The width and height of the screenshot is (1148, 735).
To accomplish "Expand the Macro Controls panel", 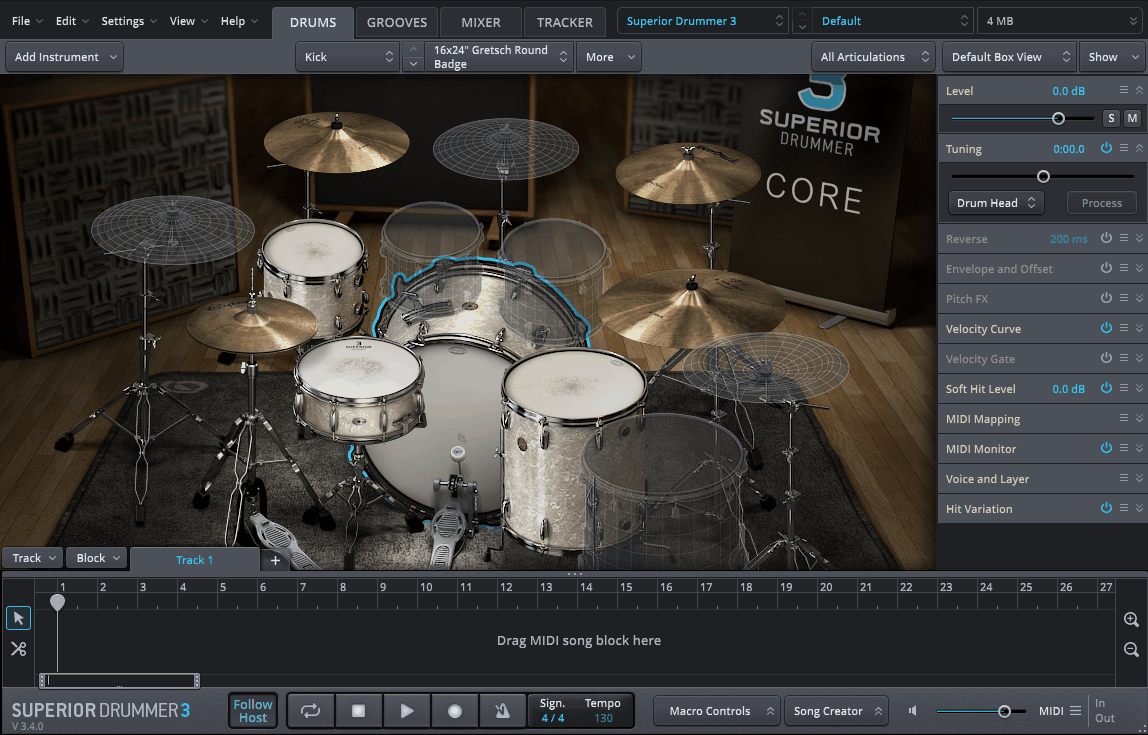I will [716, 711].
